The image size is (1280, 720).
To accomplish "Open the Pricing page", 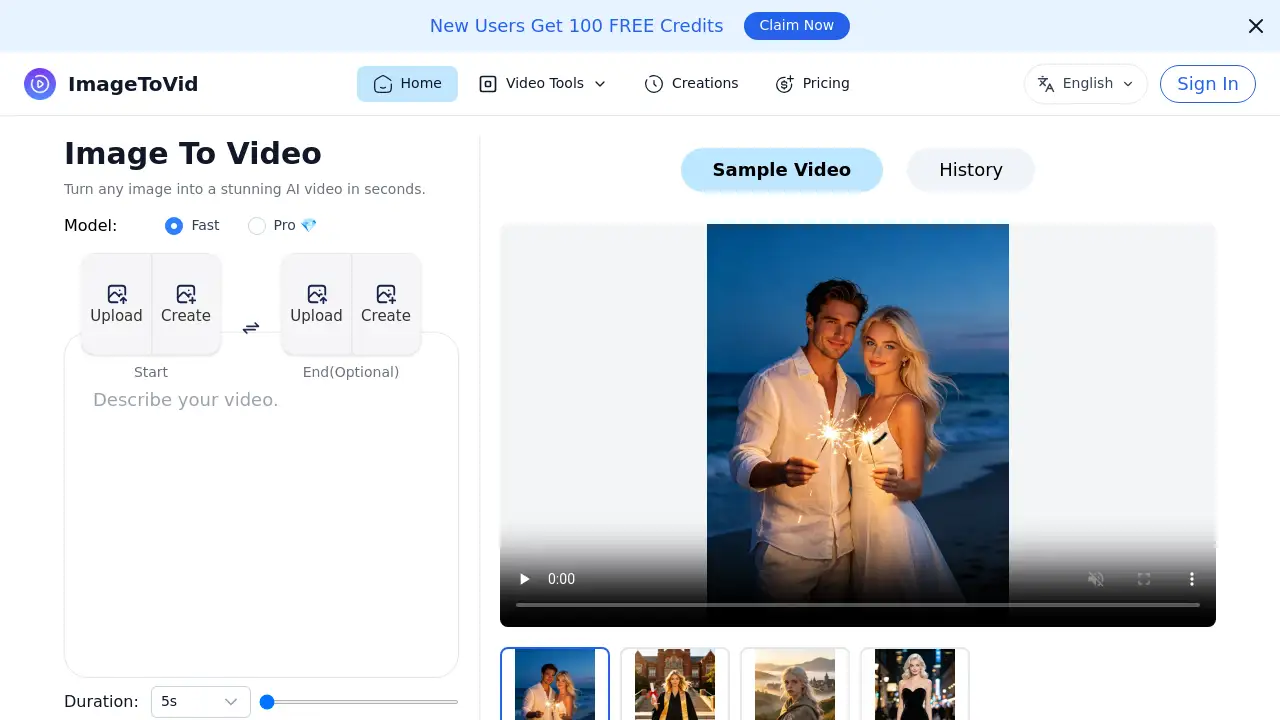I will tap(813, 84).
